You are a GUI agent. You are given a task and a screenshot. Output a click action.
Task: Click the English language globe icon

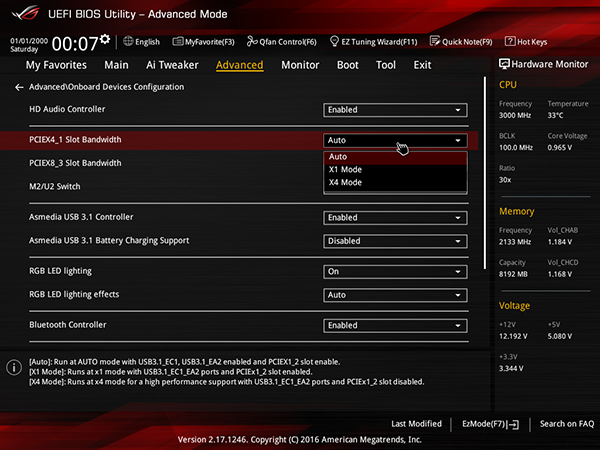click(x=128, y=41)
